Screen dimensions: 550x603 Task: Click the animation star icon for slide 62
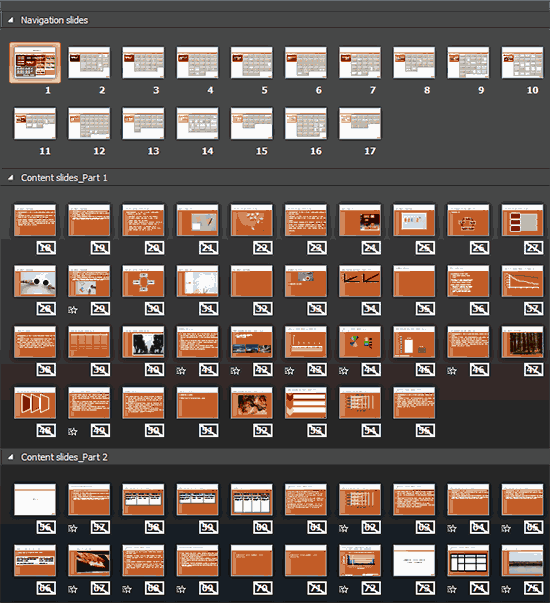coord(344,528)
